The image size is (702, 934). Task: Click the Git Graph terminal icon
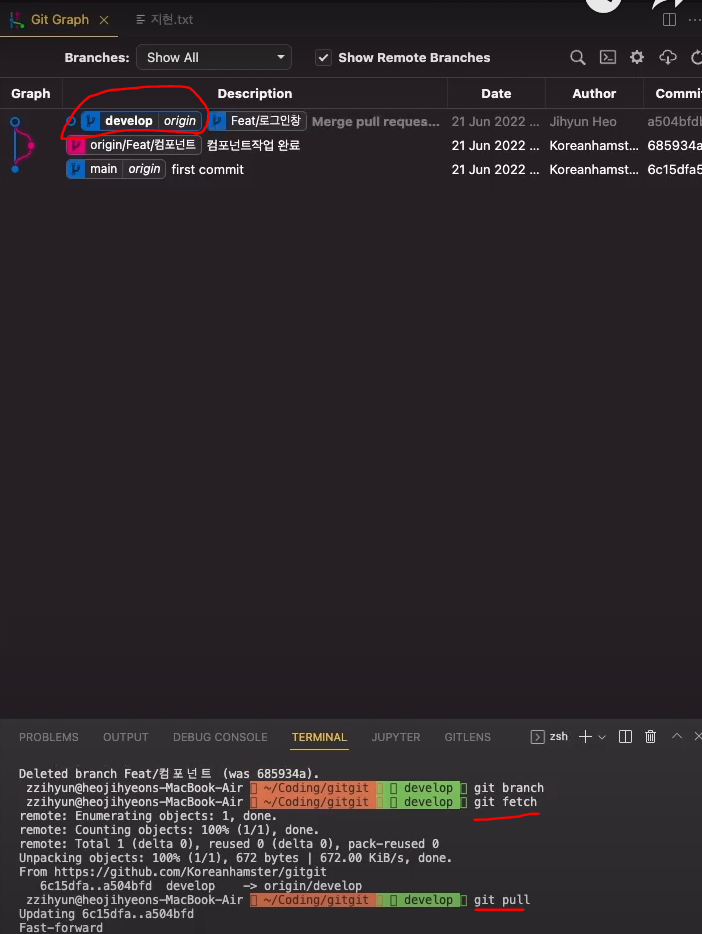pos(607,58)
